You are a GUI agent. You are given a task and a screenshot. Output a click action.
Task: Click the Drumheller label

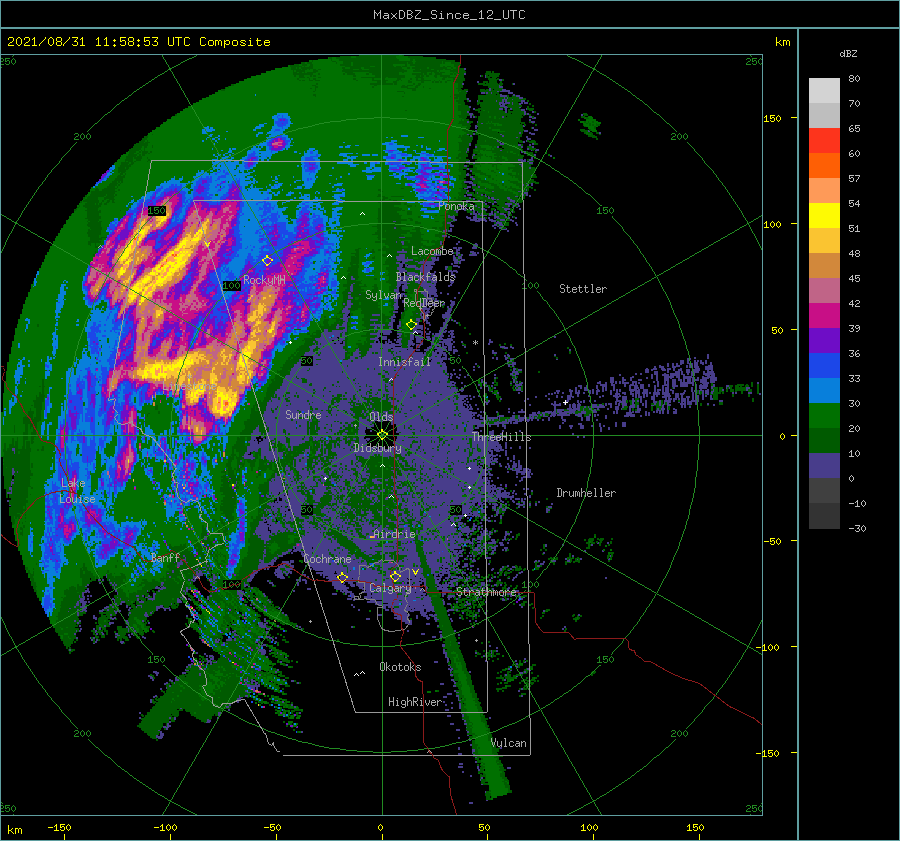tap(586, 493)
